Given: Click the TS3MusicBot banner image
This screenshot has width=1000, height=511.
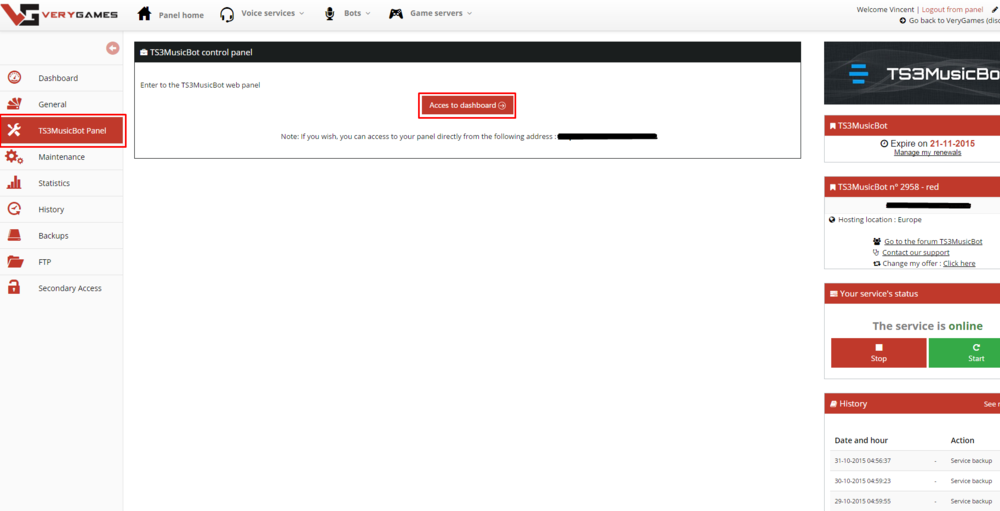Looking at the screenshot, I should pos(912,73).
